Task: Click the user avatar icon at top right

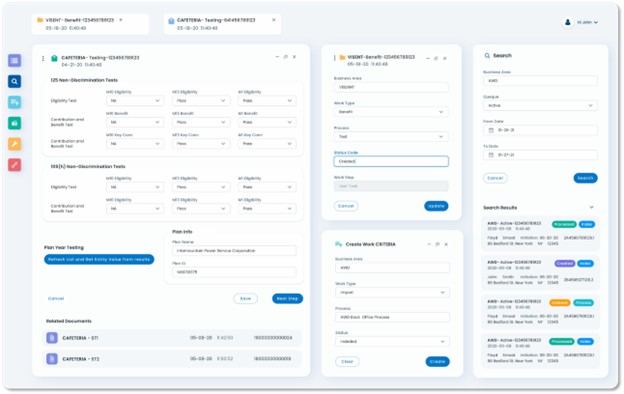Action: tap(568, 22)
